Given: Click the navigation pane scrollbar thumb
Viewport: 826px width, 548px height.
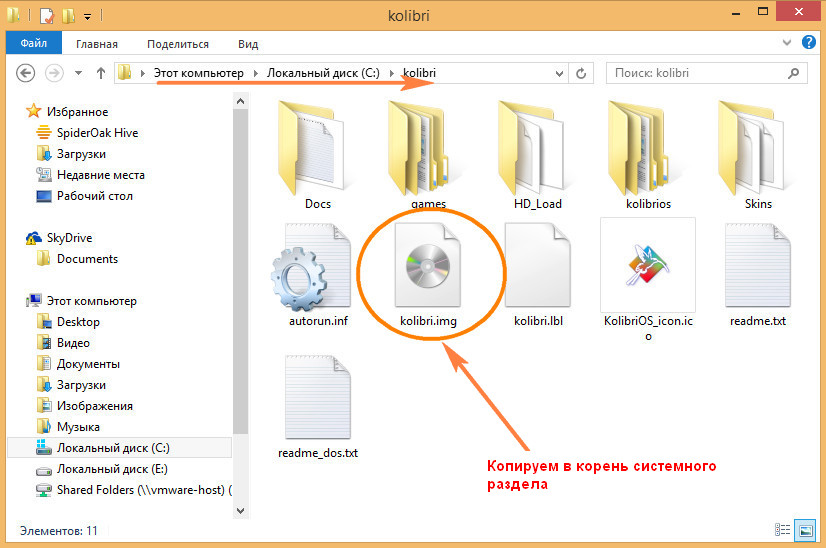Looking at the screenshot, I should point(241,271).
